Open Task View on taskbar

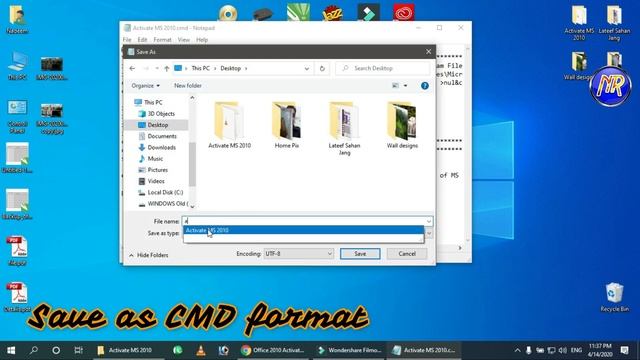pyautogui.click(x=78, y=350)
